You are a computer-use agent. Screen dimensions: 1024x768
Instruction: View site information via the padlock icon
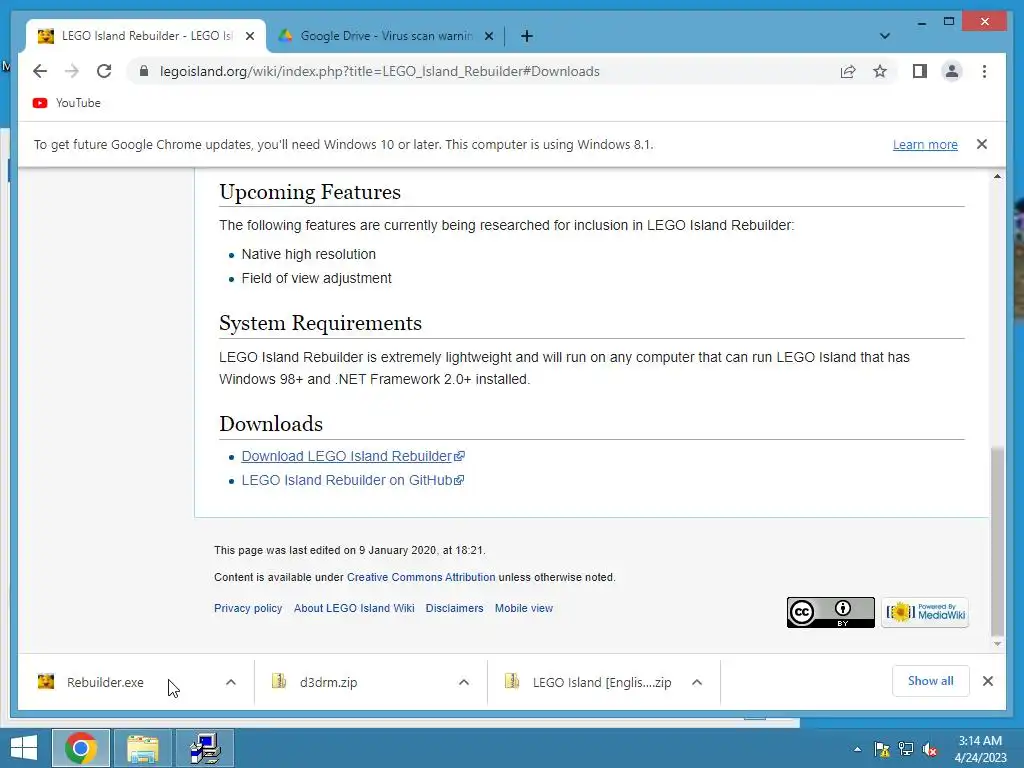(x=144, y=71)
